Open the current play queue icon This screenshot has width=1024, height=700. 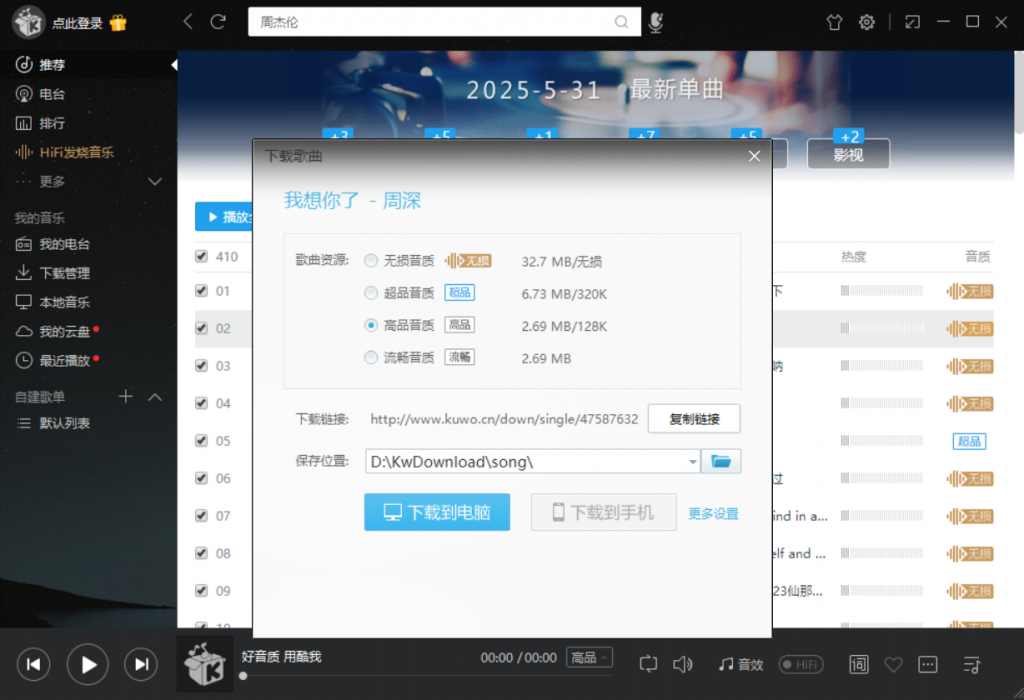click(970, 663)
